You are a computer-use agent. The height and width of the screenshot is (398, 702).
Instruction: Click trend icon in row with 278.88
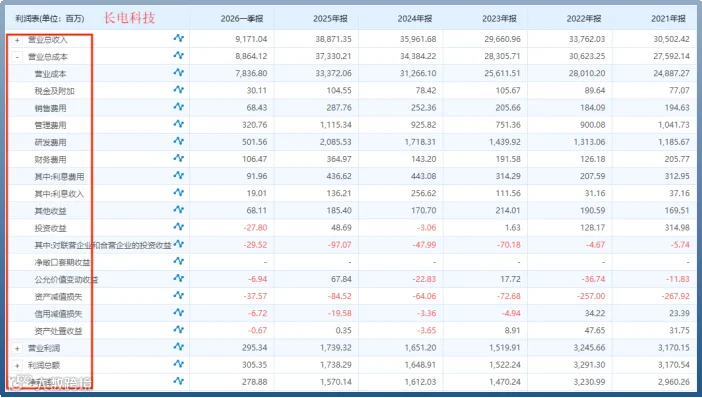(179, 381)
